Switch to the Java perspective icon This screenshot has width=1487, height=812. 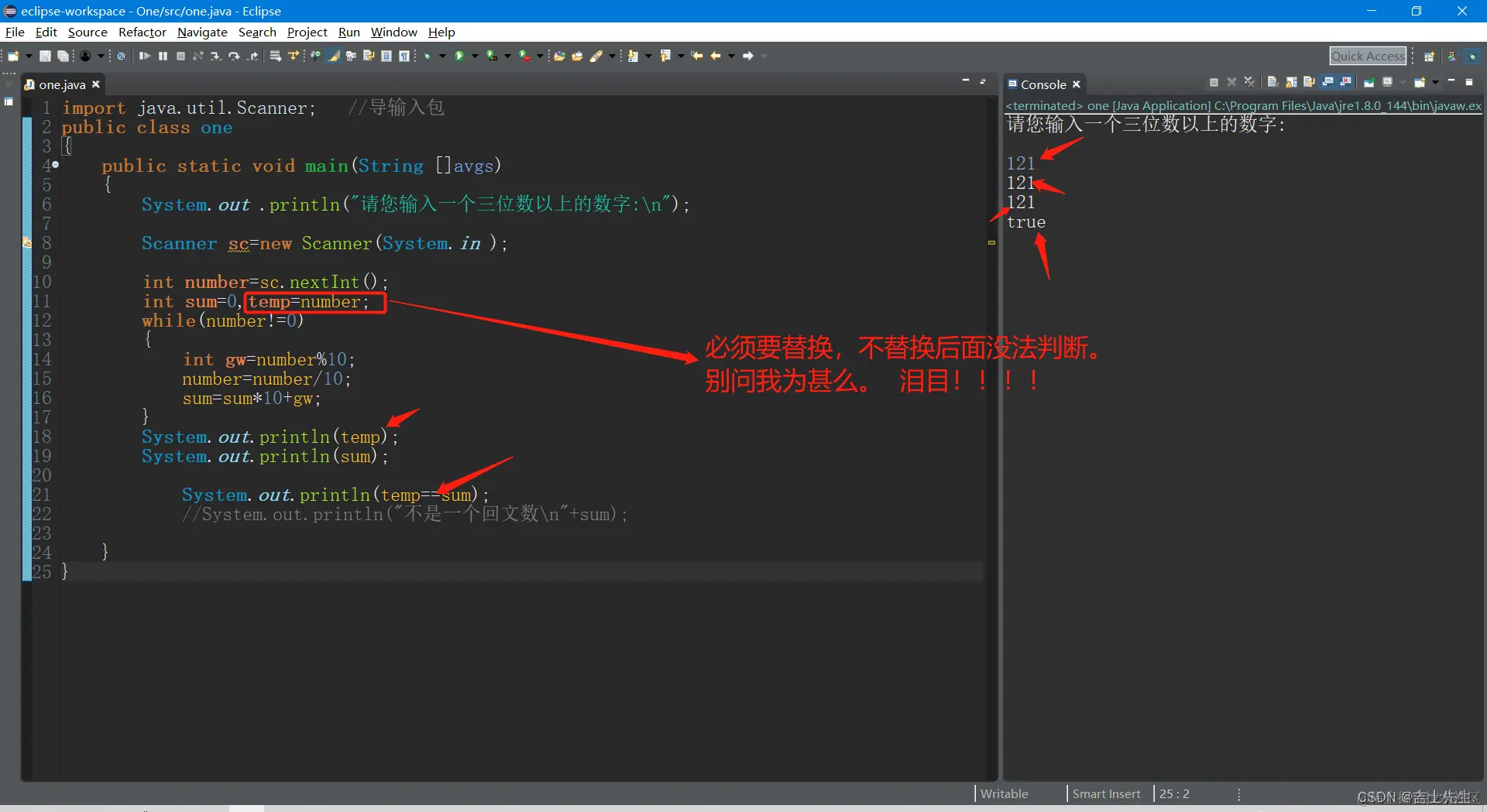1452,56
